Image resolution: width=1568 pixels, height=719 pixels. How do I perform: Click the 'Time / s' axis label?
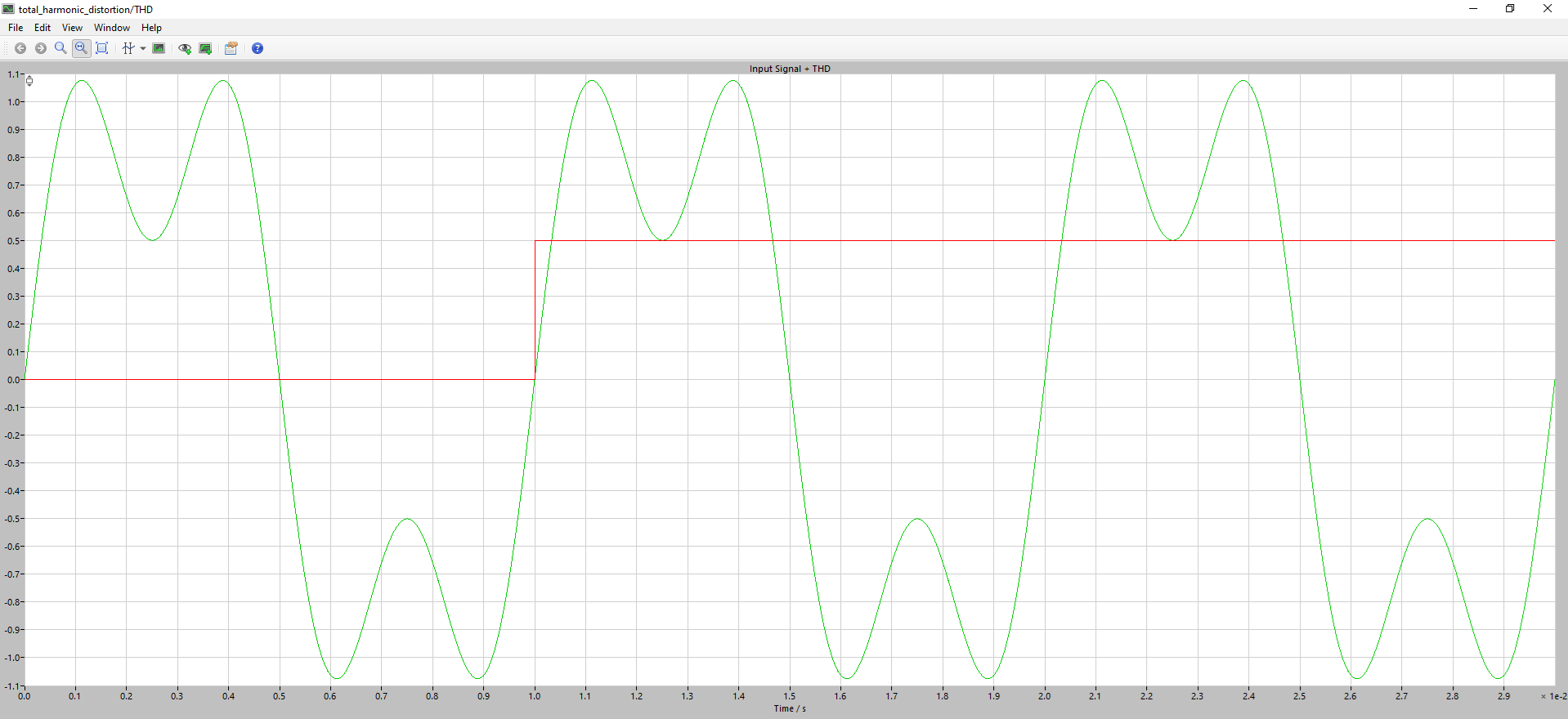790,708
